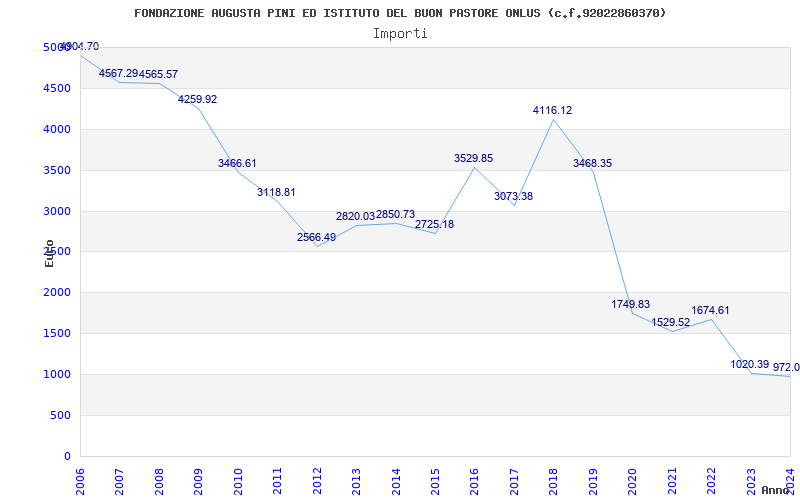Click x-axis year 2022
800x500 pixels.
[x=711, y=482]
